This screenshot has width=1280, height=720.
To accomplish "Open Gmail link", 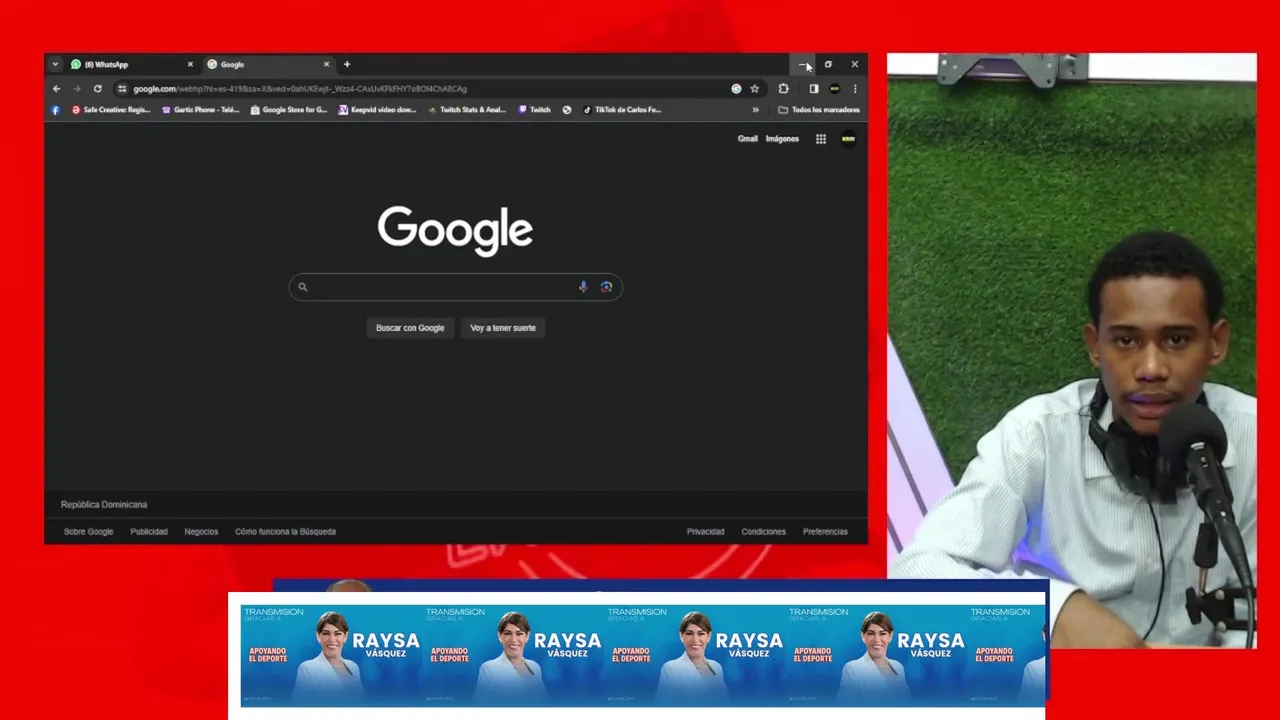I will coord(748,139).
